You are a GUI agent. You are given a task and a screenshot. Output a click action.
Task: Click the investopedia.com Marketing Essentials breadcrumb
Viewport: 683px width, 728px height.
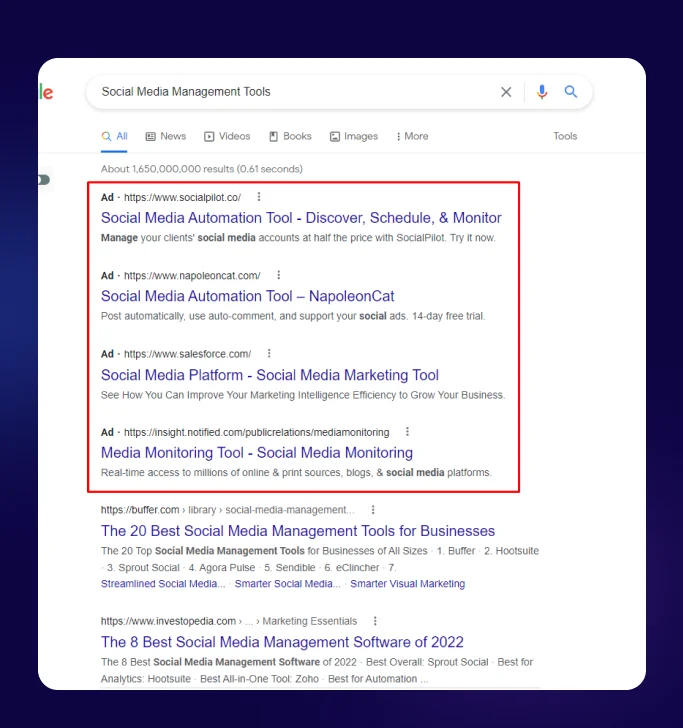pos(229,621)
